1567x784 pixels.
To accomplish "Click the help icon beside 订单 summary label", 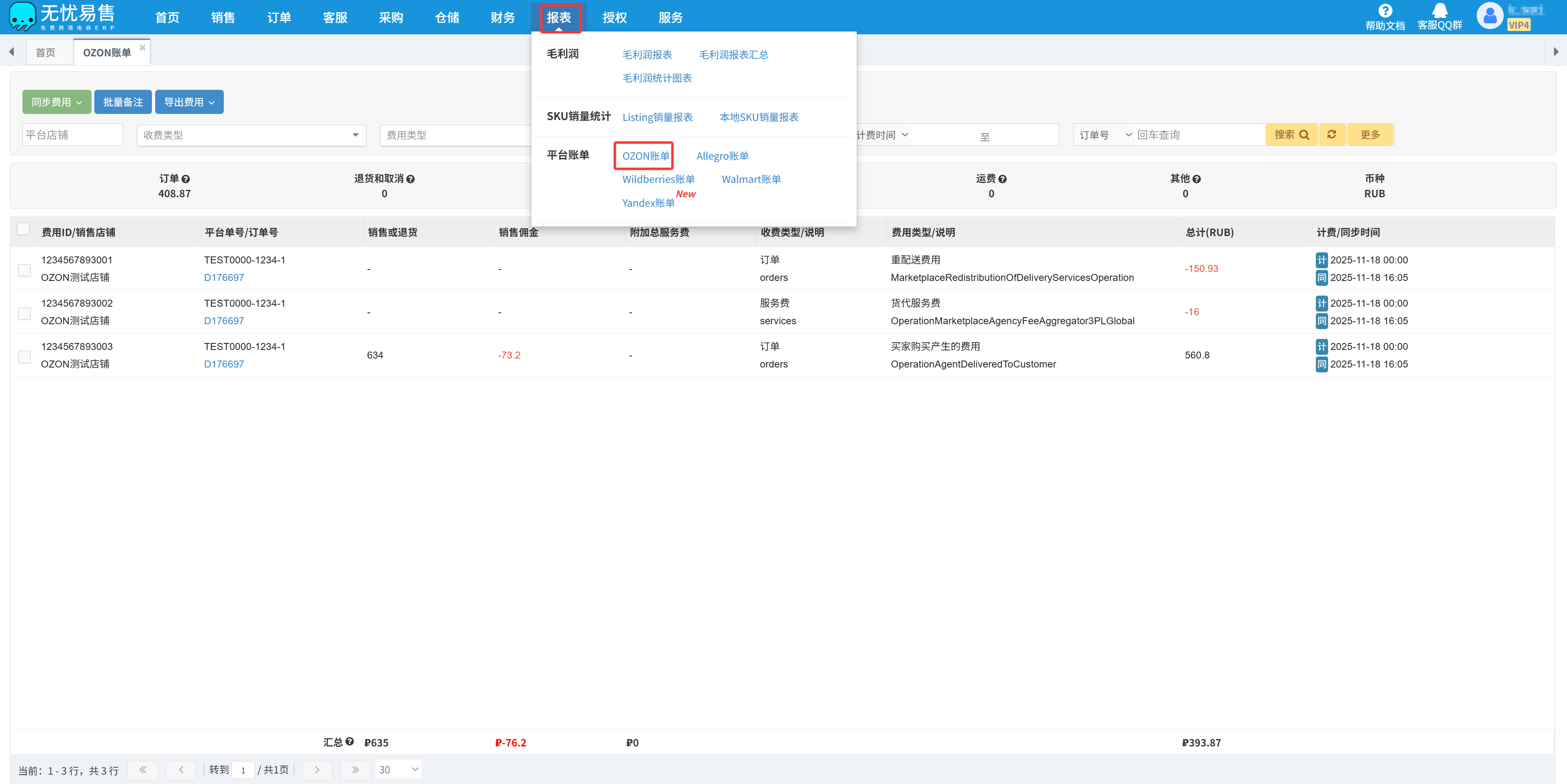I will tap(186, 179).
